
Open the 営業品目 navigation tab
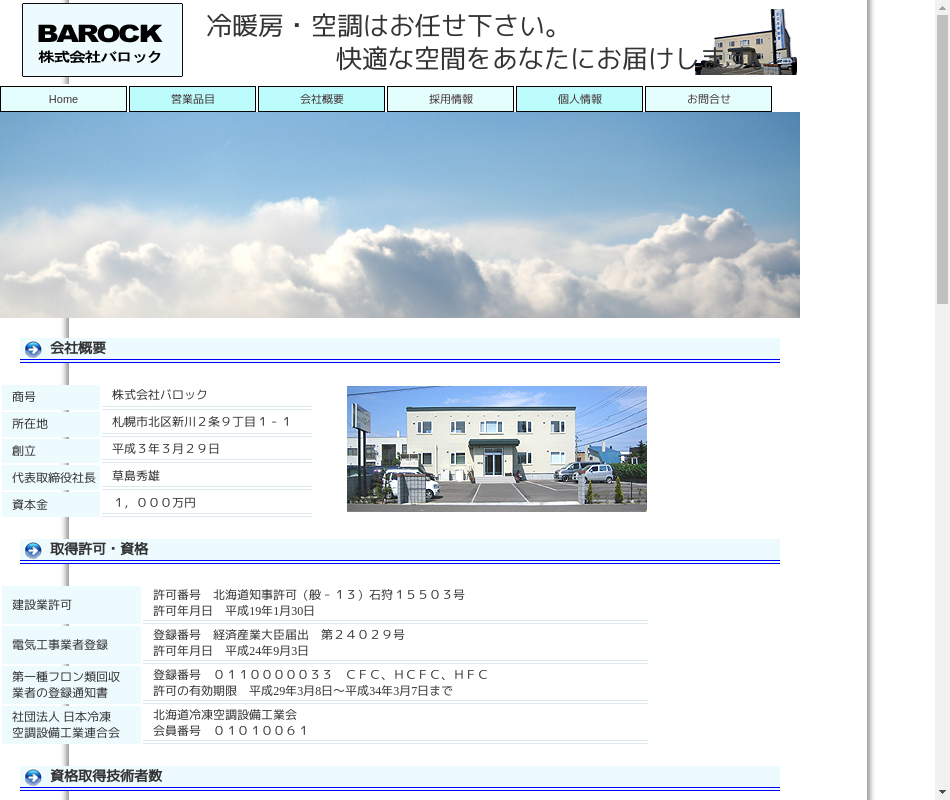[x=192, y=99]
